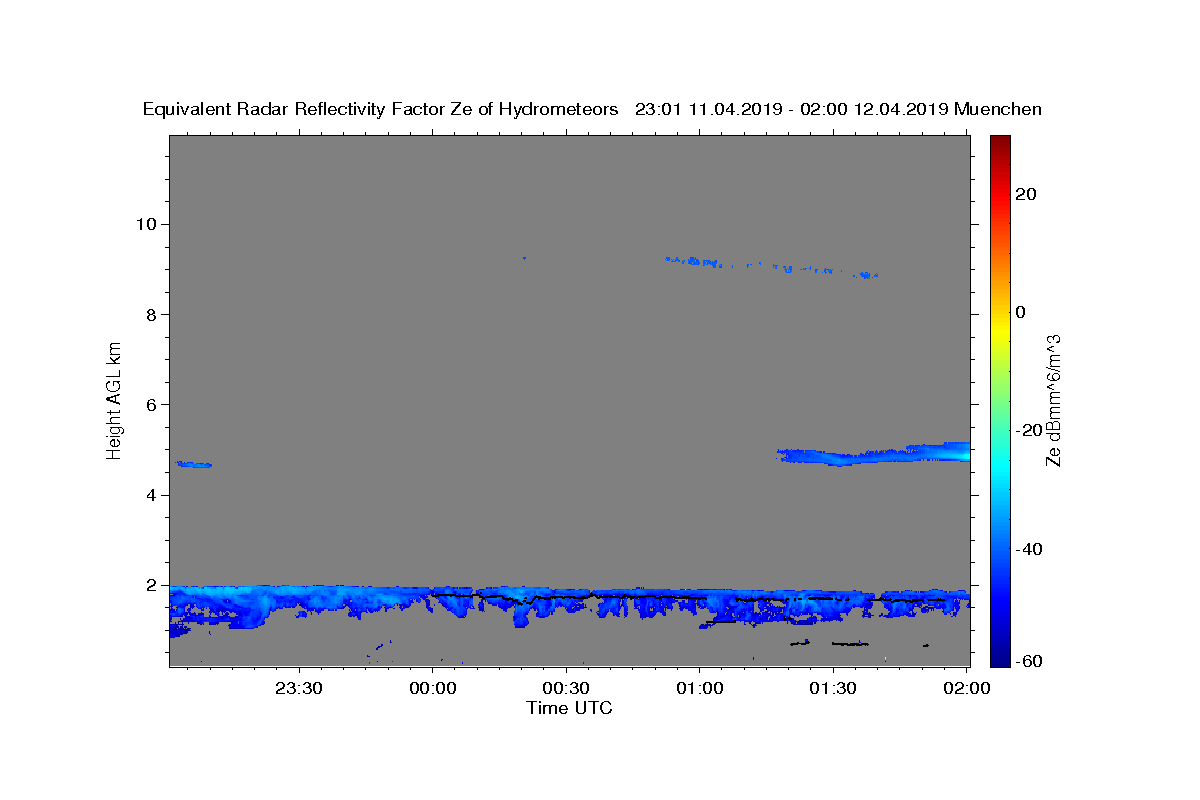Click the small cloud echo at 4.7 km on left edge
The height and width of the screenshot is (800, 1200).
[194, 464]
